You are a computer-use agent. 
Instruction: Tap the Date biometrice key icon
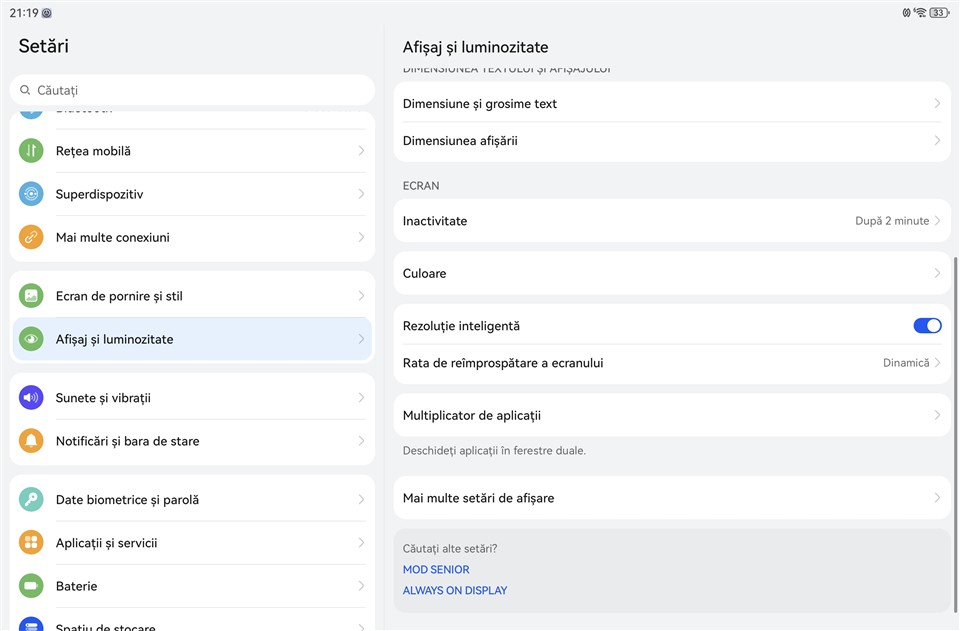(x=31, y=500)
